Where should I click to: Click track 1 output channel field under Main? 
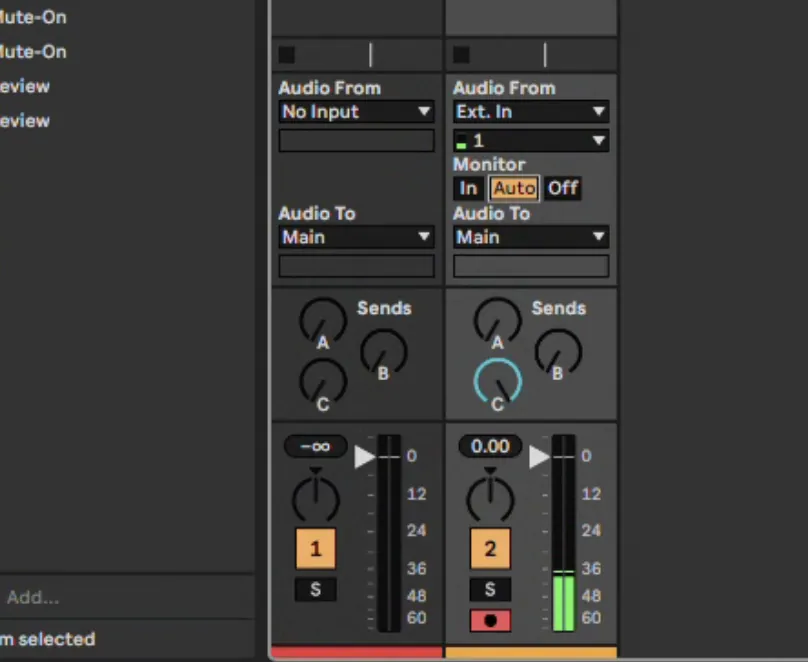pyautogui.click(x=357, y=266)
